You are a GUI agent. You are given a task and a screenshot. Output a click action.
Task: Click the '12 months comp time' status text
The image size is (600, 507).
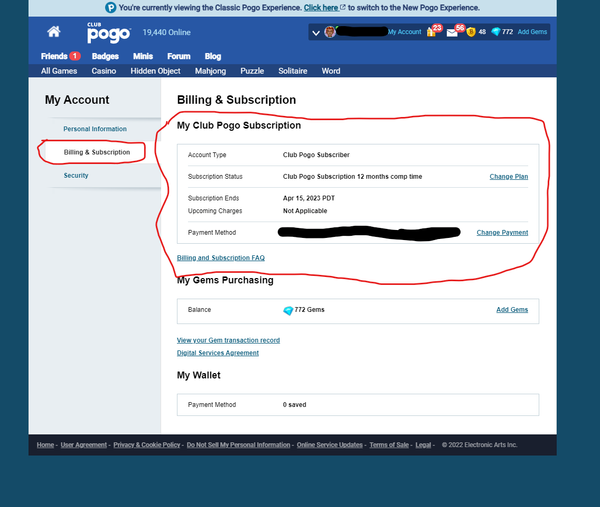tap(390, 176)
